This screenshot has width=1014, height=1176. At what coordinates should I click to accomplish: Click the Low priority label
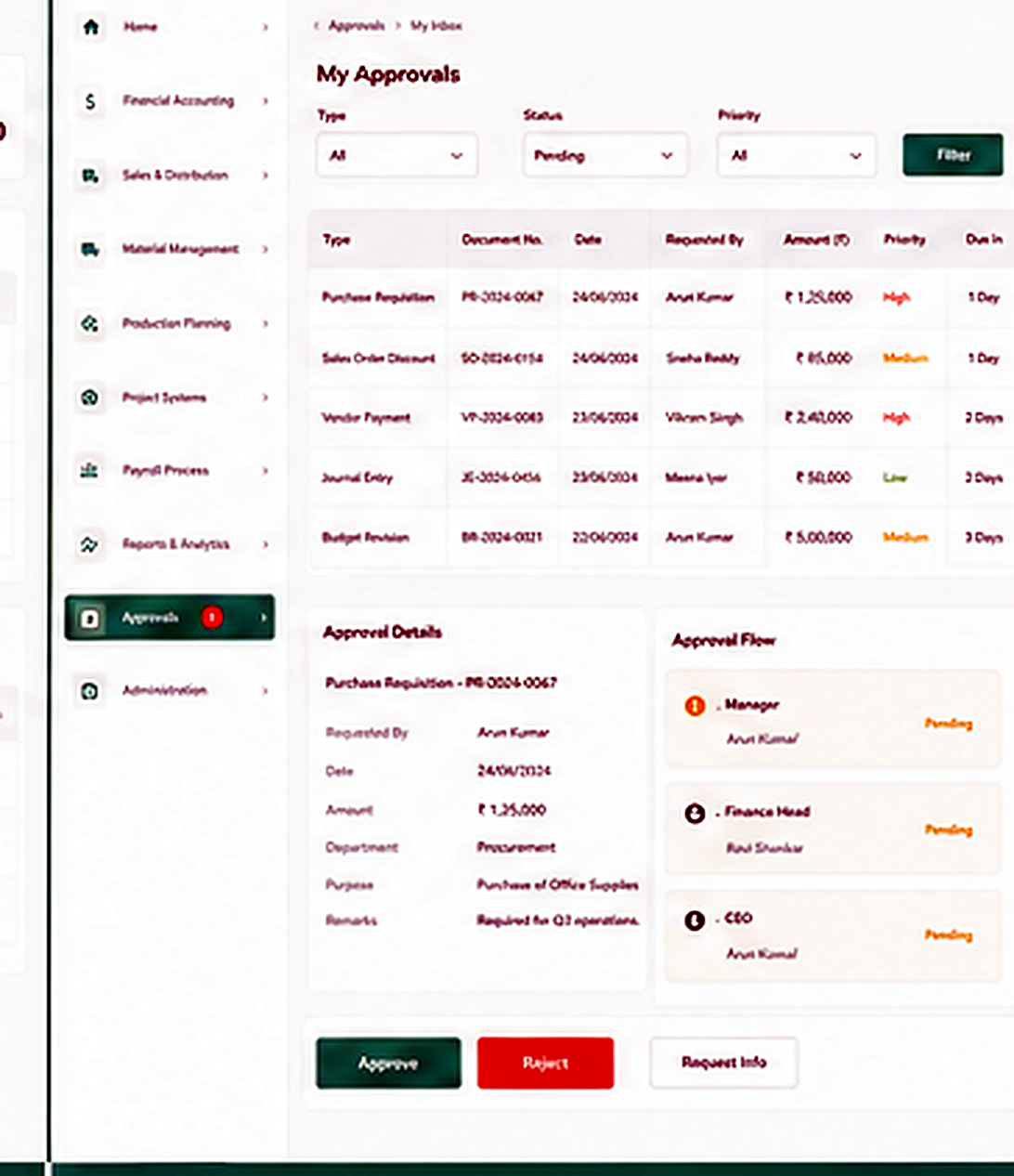tap(895, 477)
